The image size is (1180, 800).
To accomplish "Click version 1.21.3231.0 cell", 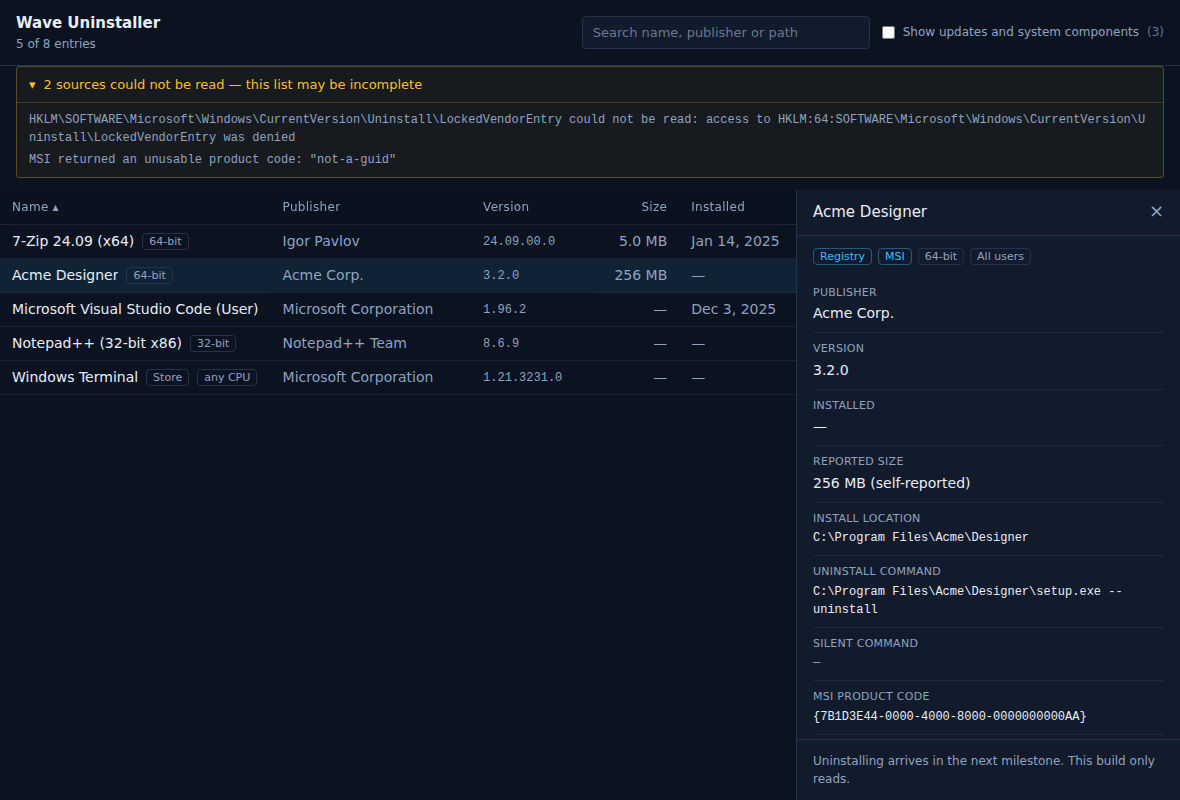I will pos(522,377).
